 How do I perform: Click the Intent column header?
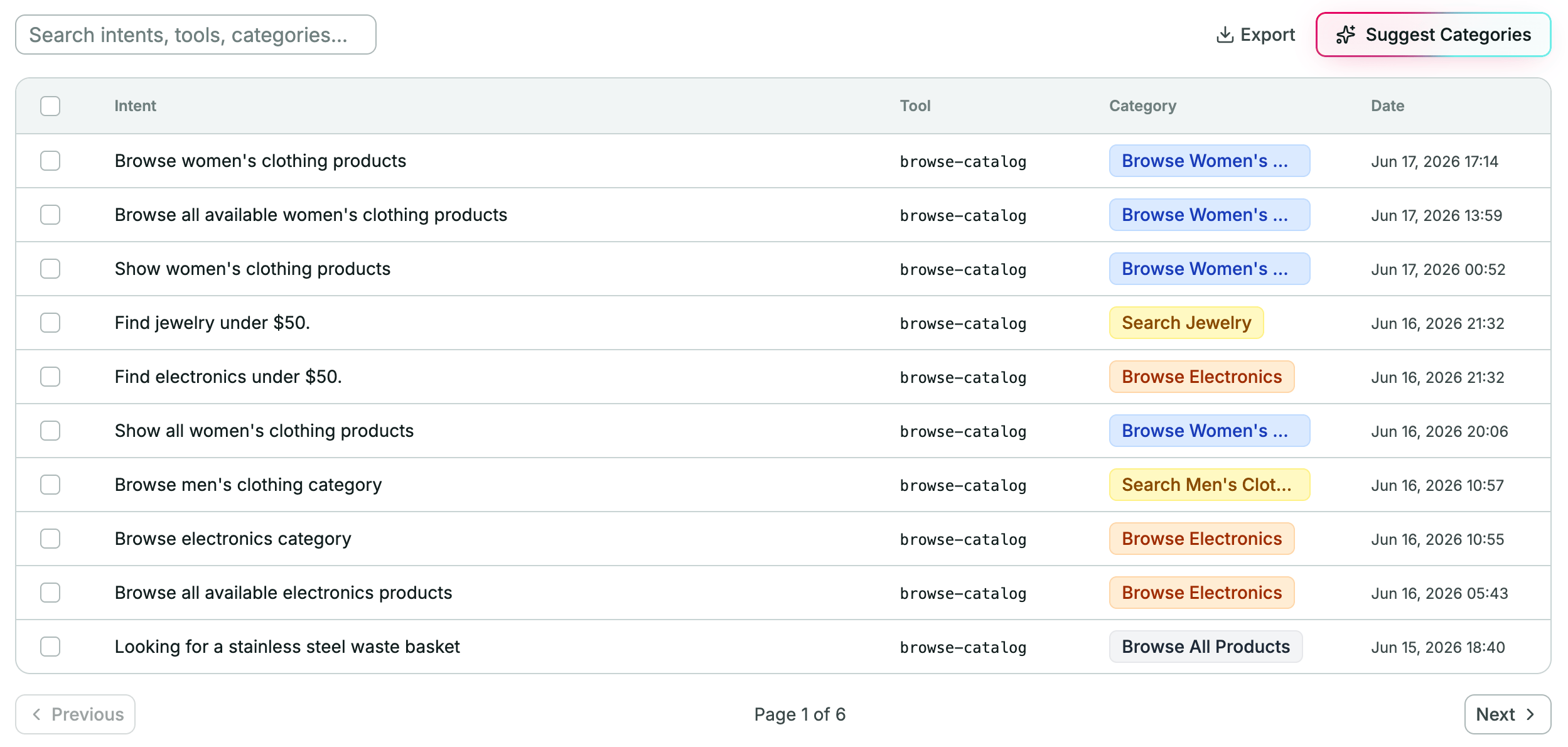pos(135,106)
